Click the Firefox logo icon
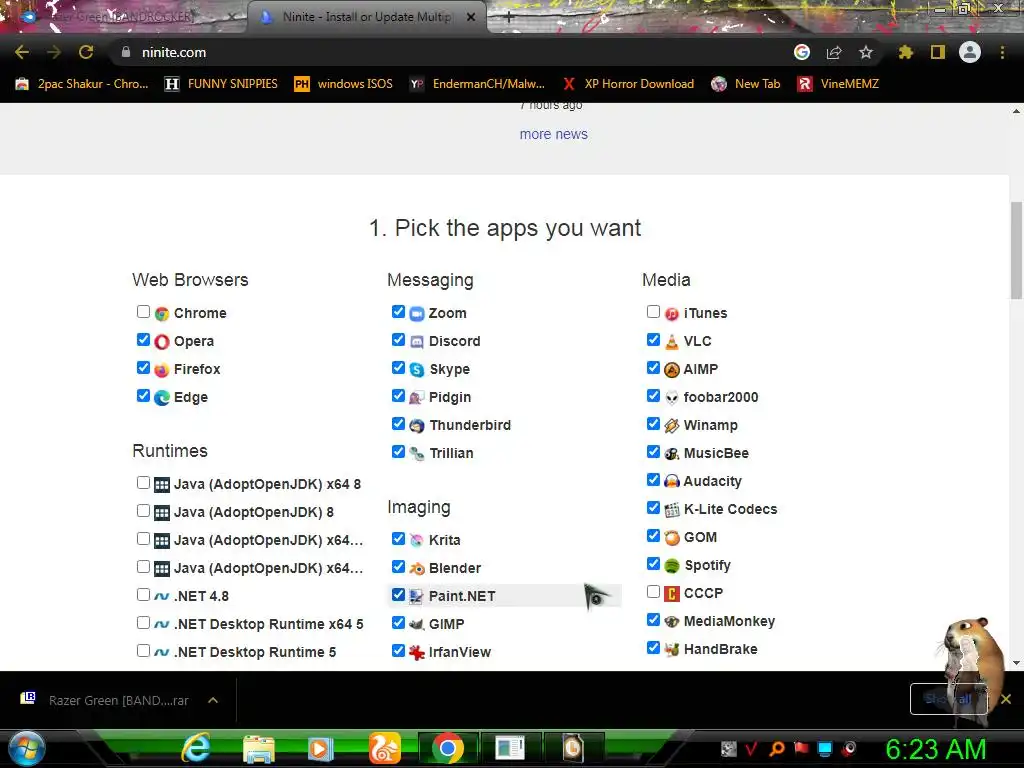Image resolution: width=1024 pixels, height=768 pixels. pyautogui.click(x=162, y=370)
